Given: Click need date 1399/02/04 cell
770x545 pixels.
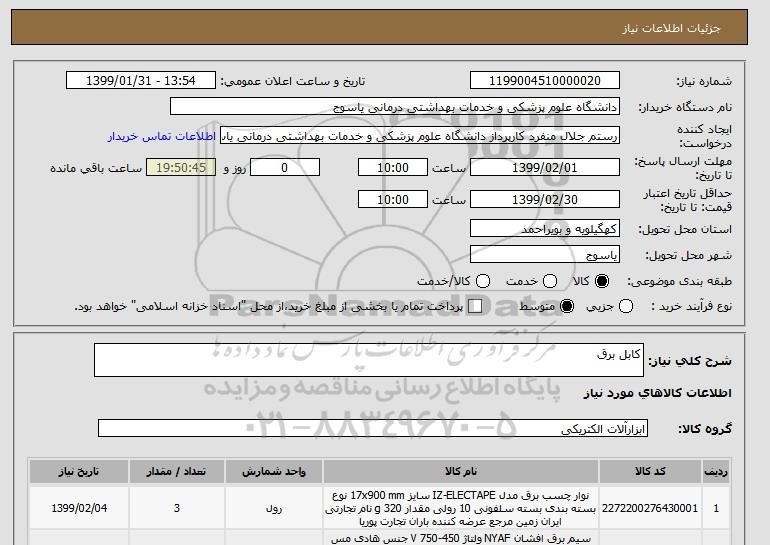Looking at the screenshot, I should click(x=79, y=508).
